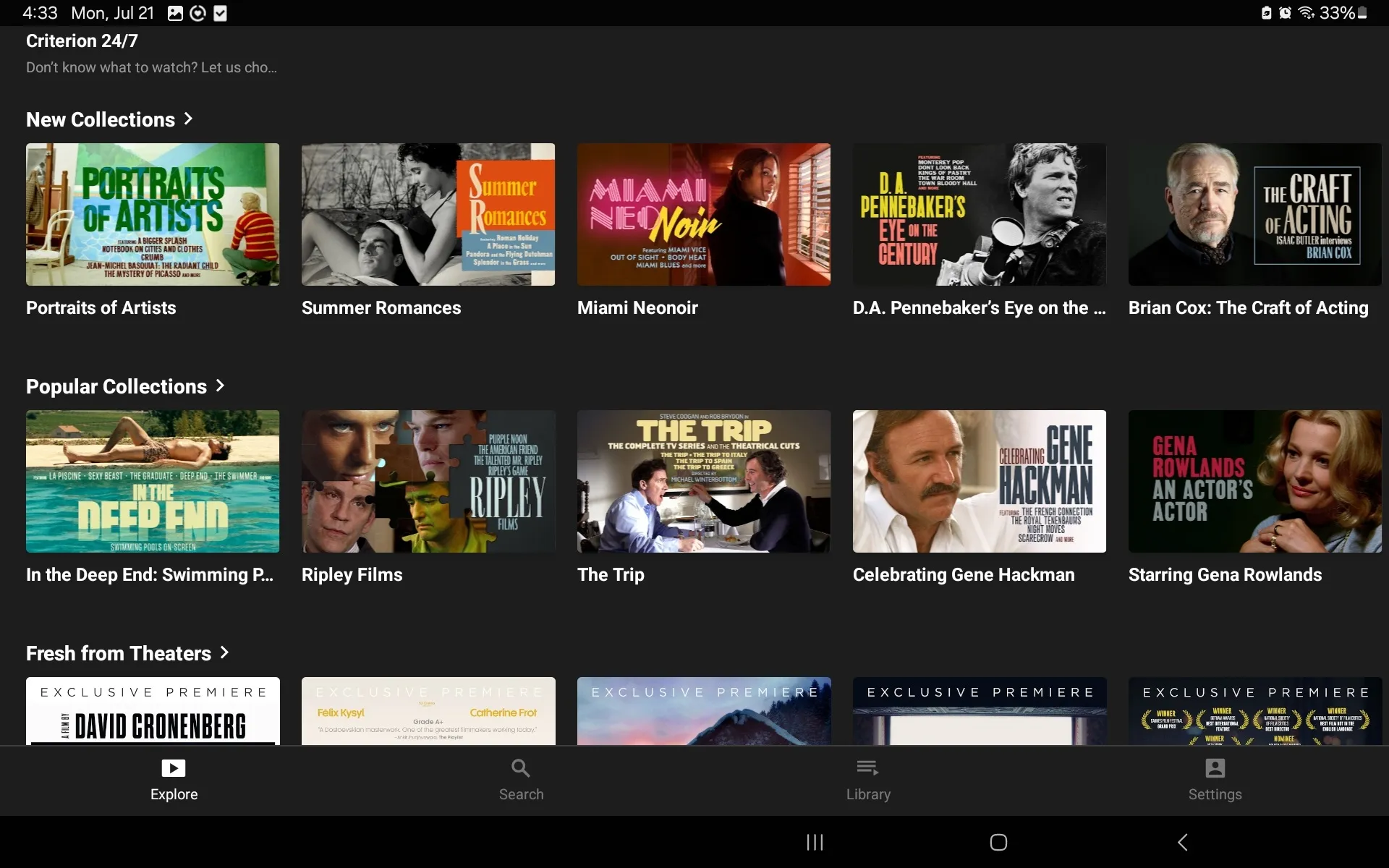
Task: Open the Library icon in bottom navigation
Action: point(867,767)
